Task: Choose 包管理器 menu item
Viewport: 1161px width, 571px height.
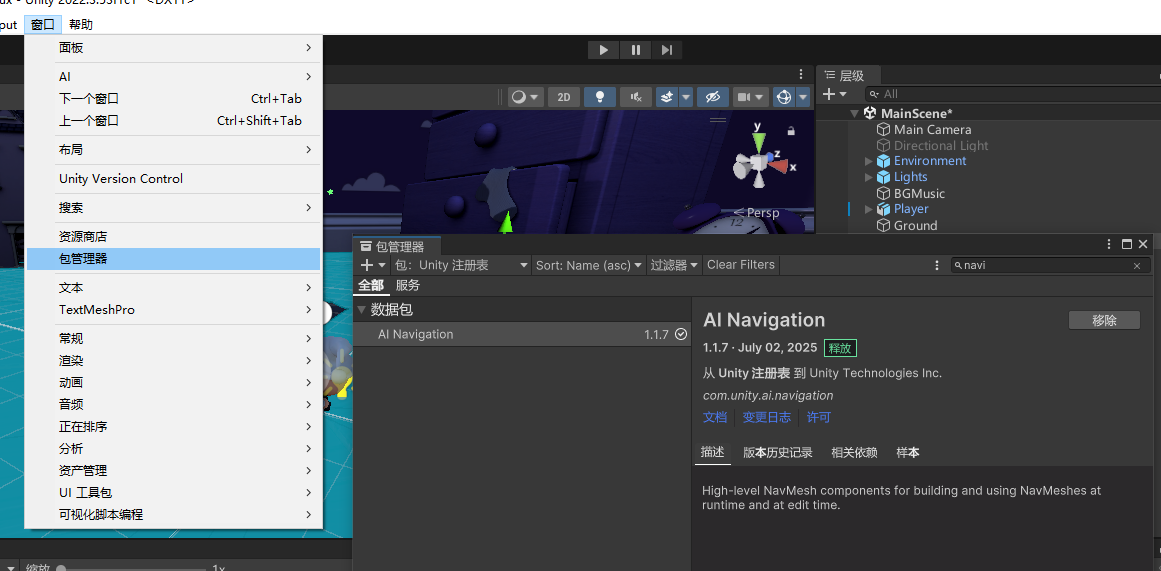Action: click(174, 258)
